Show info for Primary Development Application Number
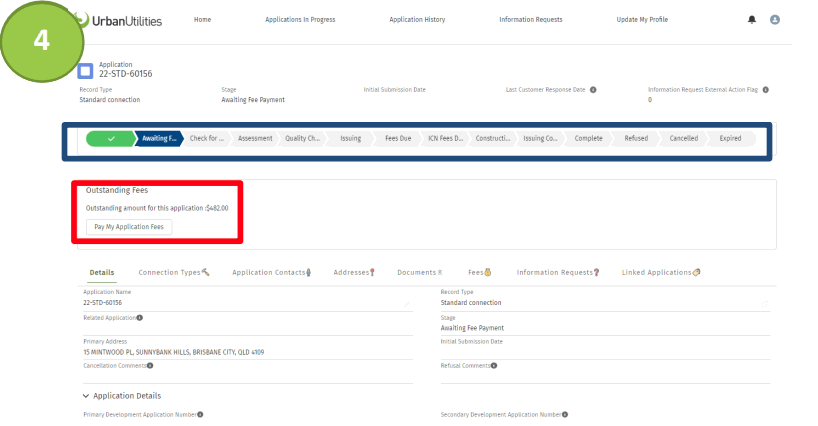 point(200,415)
